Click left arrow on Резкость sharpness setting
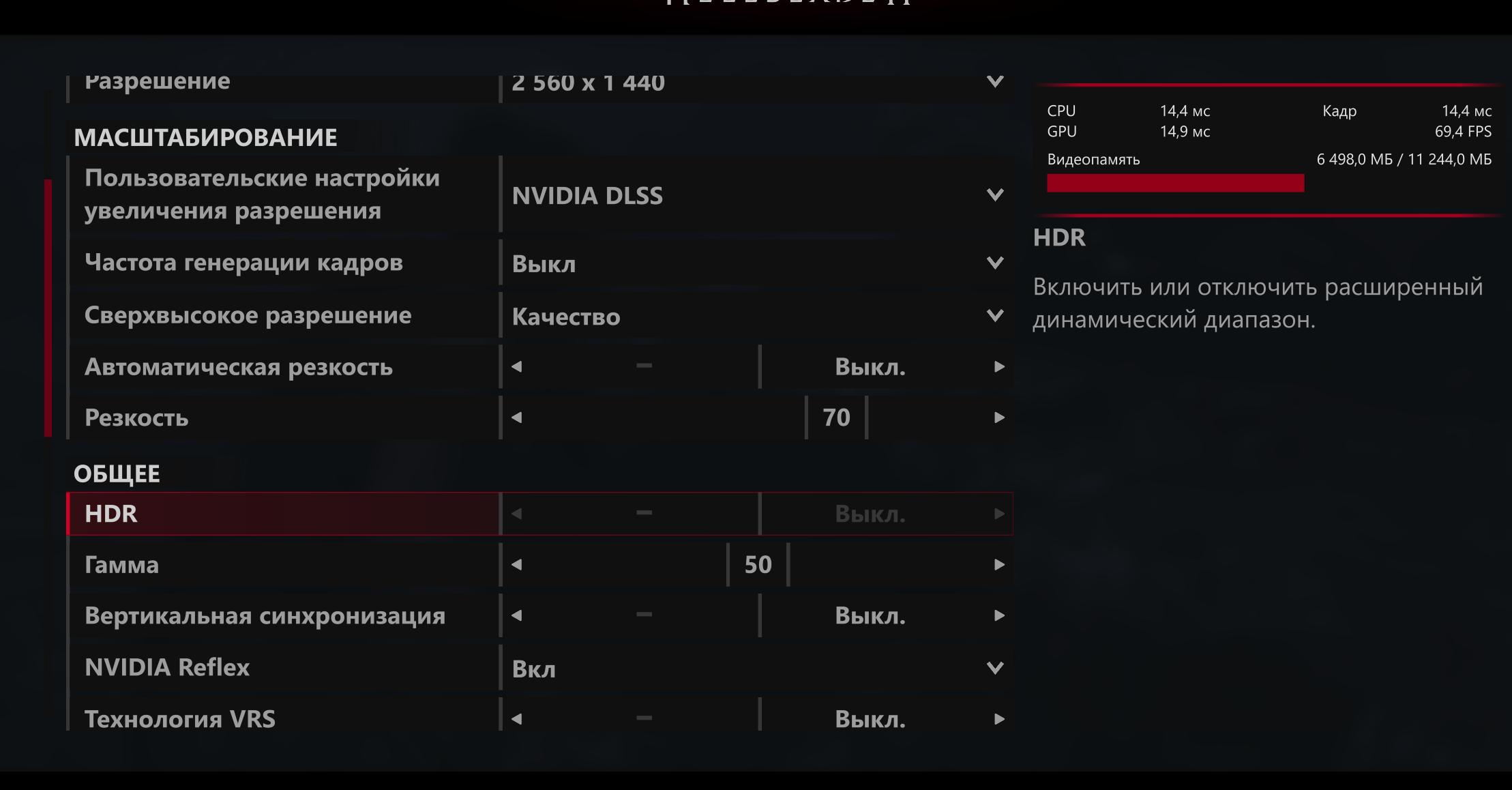Viewport: 1512px width, 790px height. coord(516,418)
